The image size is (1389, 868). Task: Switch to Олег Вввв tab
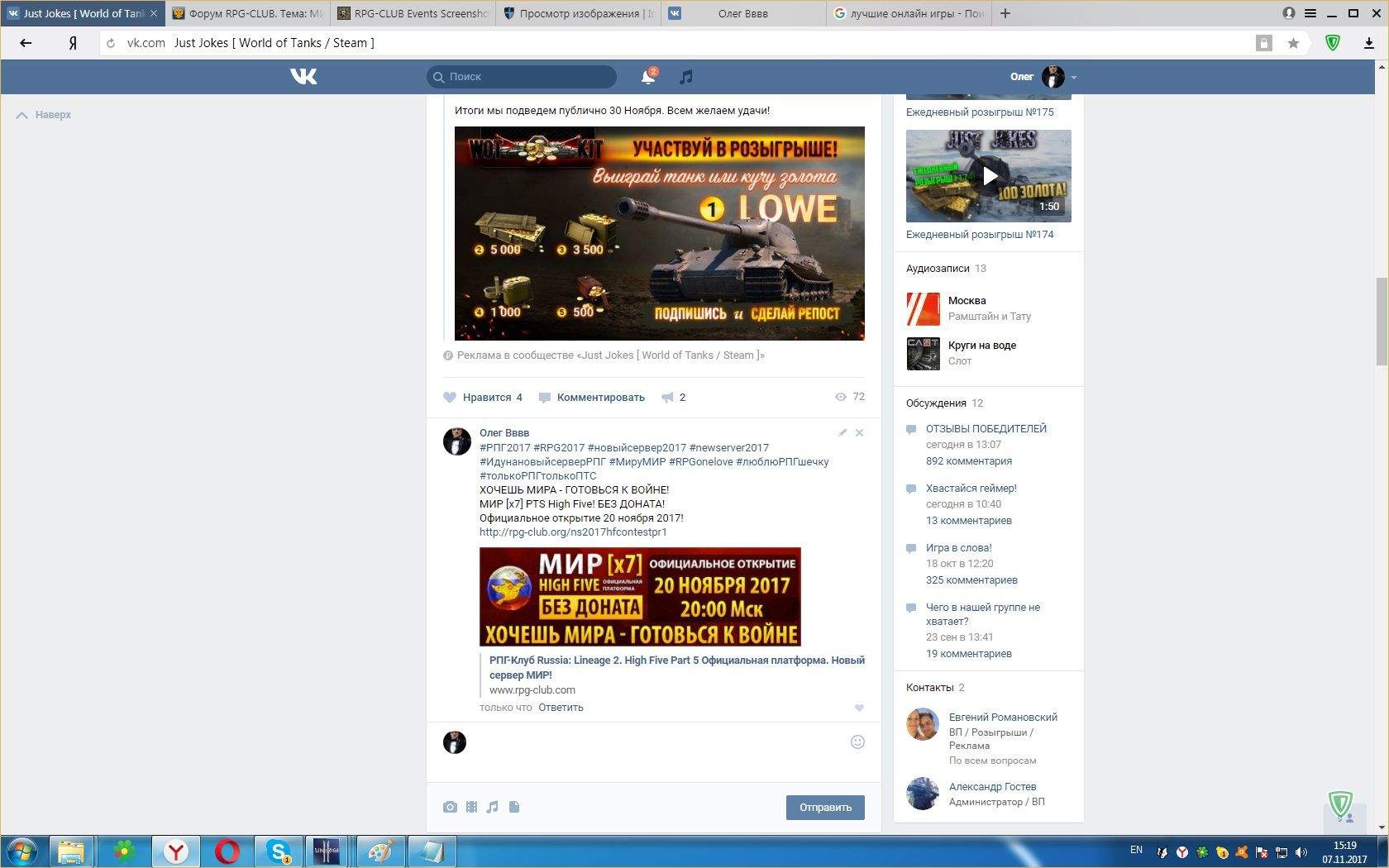tap(743, 13)
